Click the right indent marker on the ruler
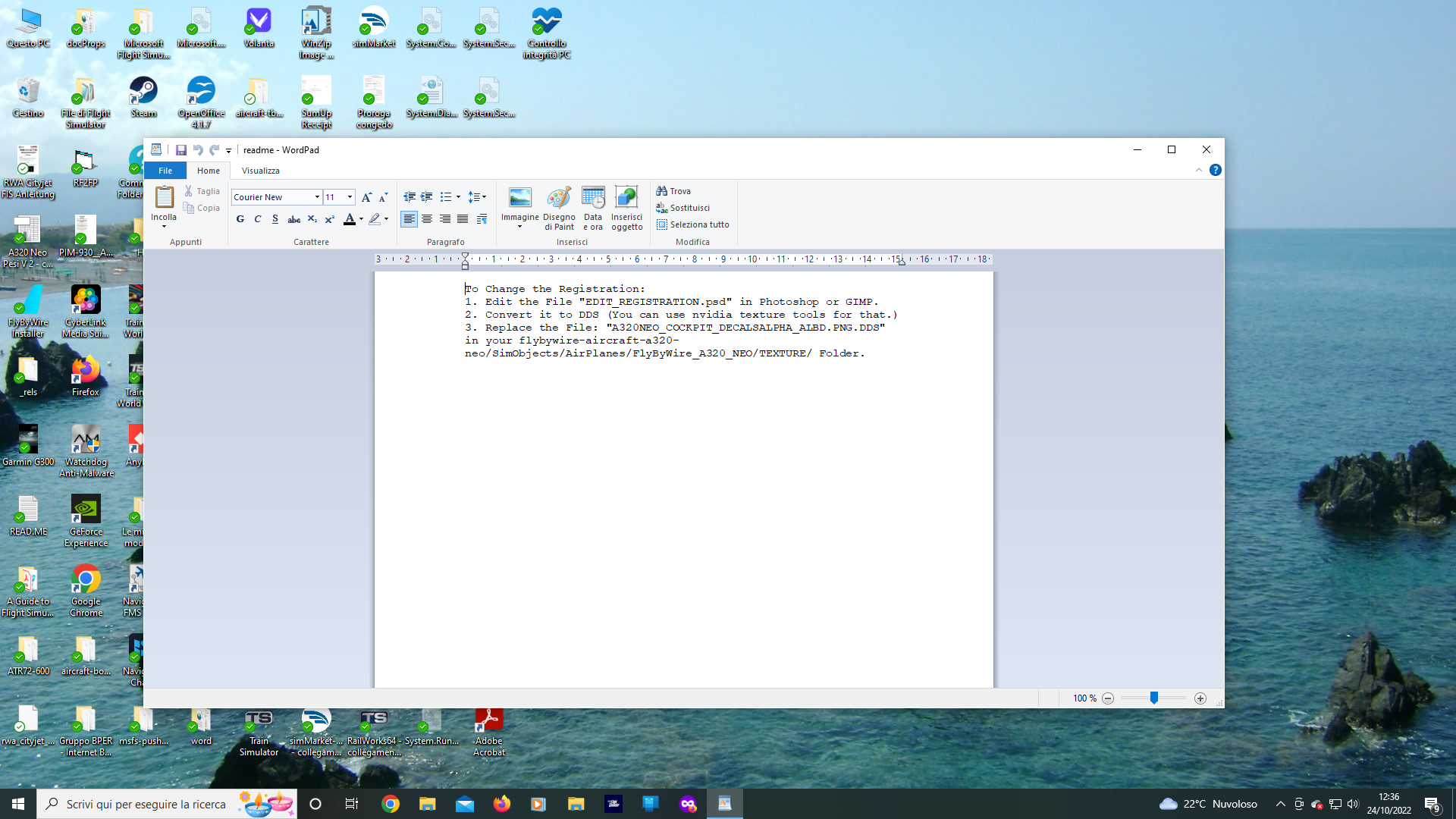The width and height of the screenshot is (1456, 819). pos(902,262)
